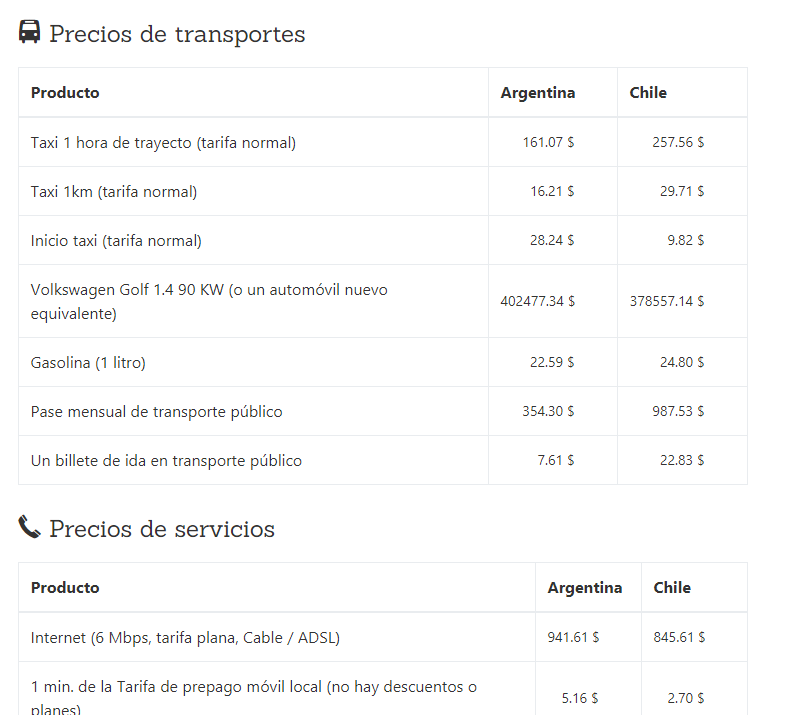
Task: Select the Argentina column header in transportes table
Action: tap(538, 93)
